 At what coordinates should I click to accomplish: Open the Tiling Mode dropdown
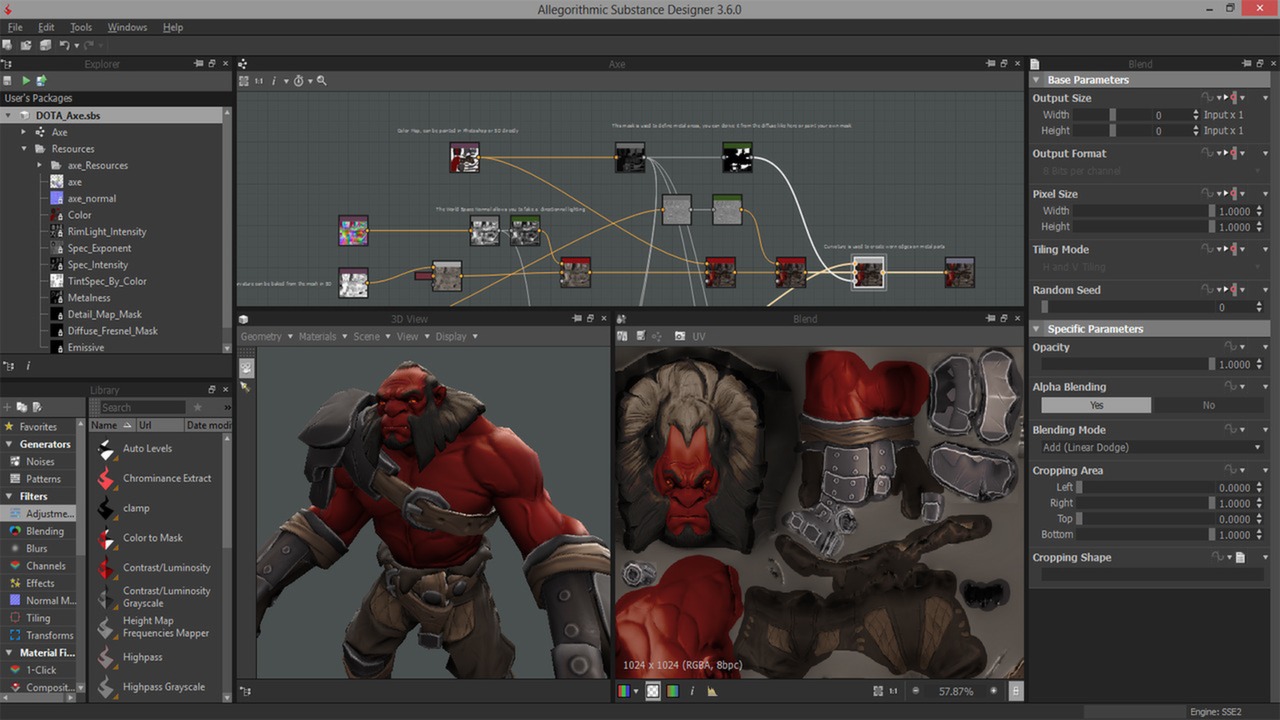pos(1152,267)
